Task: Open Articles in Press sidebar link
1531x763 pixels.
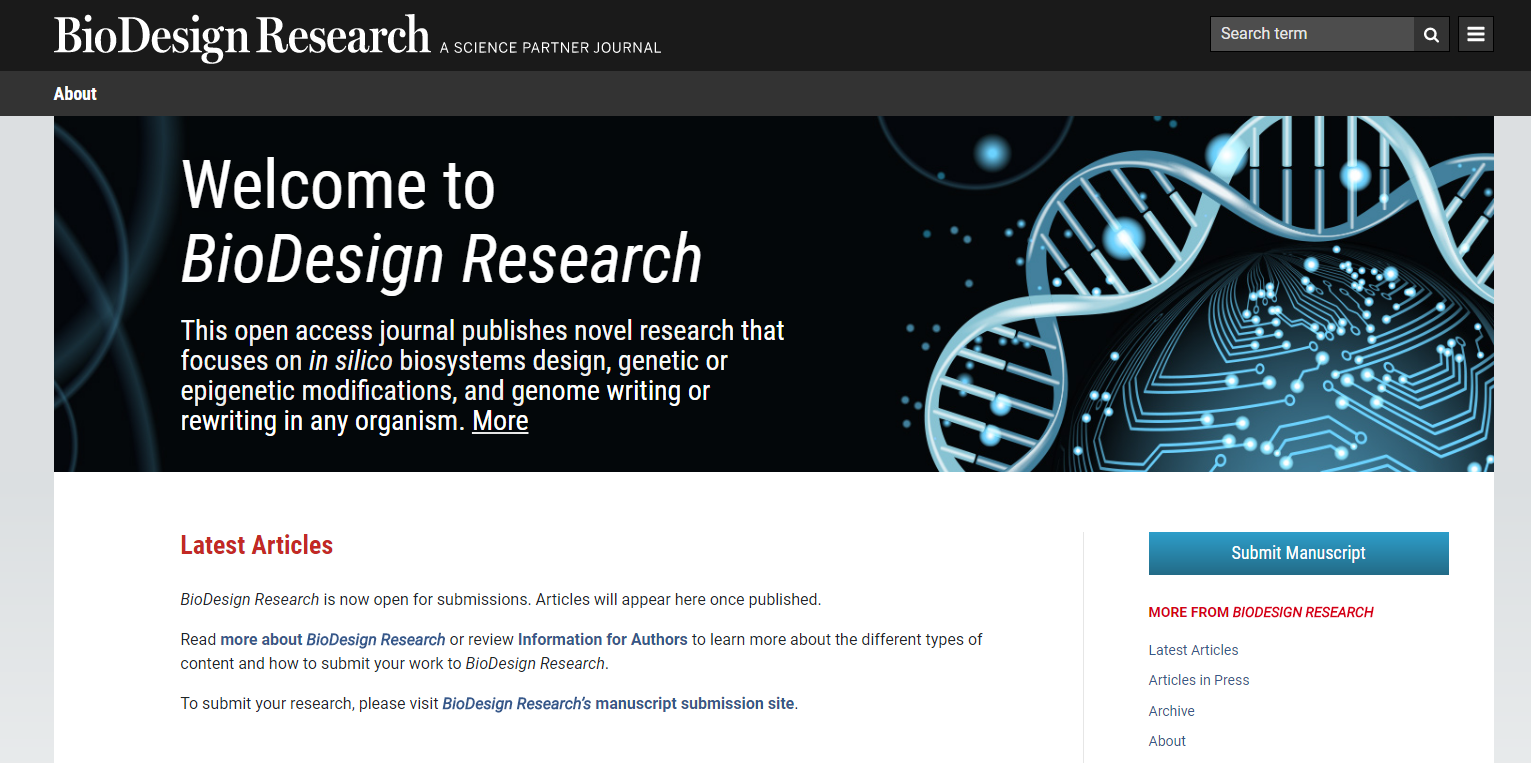Action: (1199, 680)
